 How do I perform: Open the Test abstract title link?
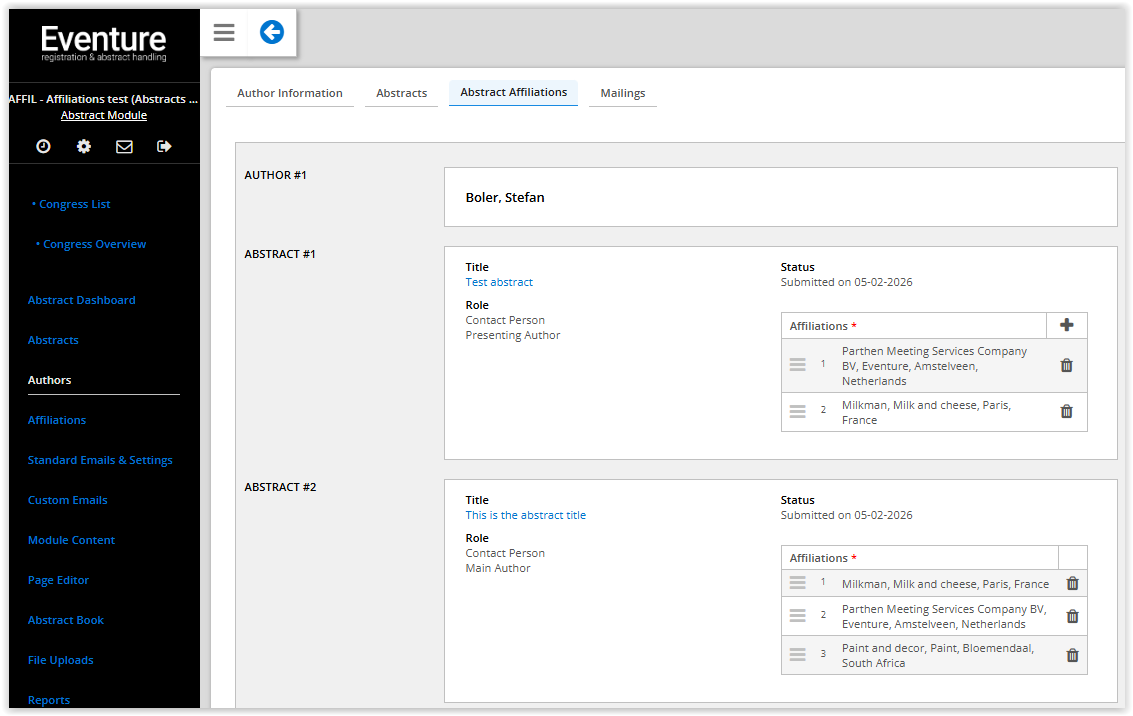pos(499,282)
